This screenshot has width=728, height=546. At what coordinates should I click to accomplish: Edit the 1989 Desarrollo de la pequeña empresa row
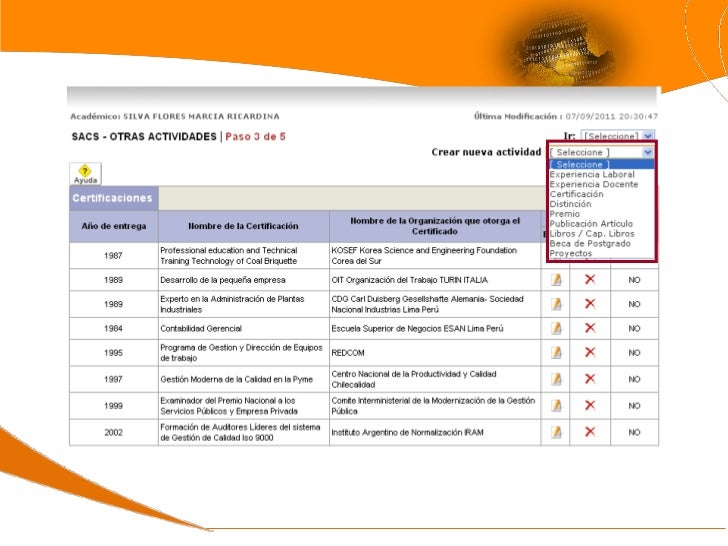556,280
